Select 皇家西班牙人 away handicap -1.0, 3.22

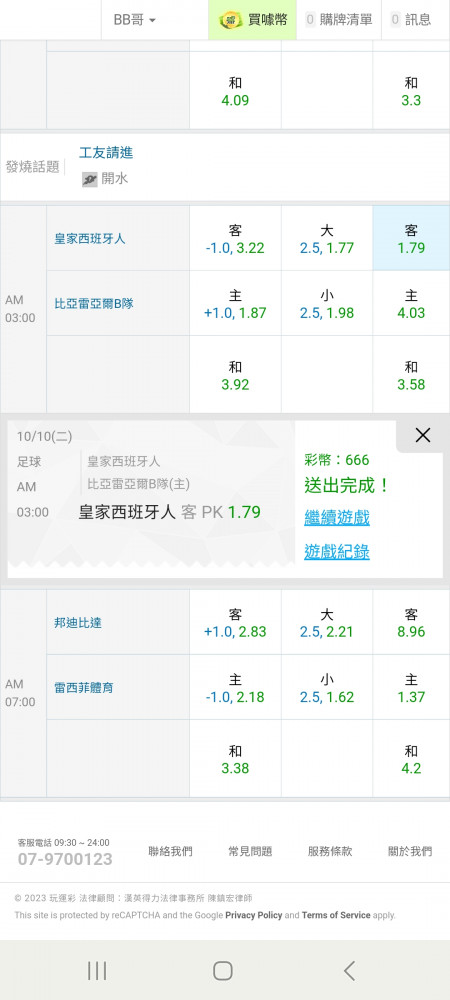click(x=235, y=239)
